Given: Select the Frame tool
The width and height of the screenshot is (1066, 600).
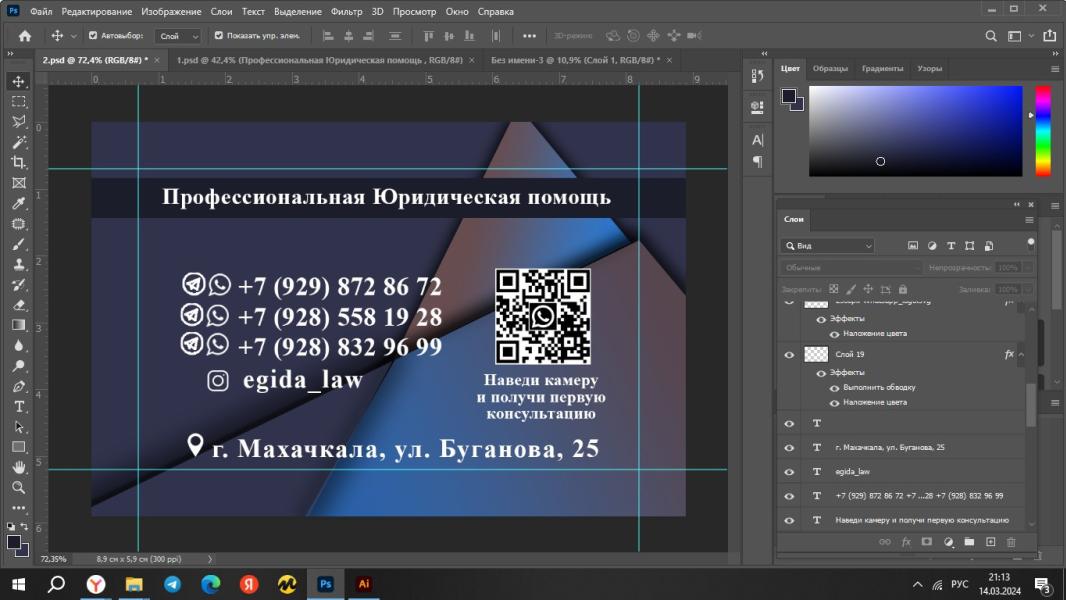Looking at the screenshot, I should click(x=18, y=183).
